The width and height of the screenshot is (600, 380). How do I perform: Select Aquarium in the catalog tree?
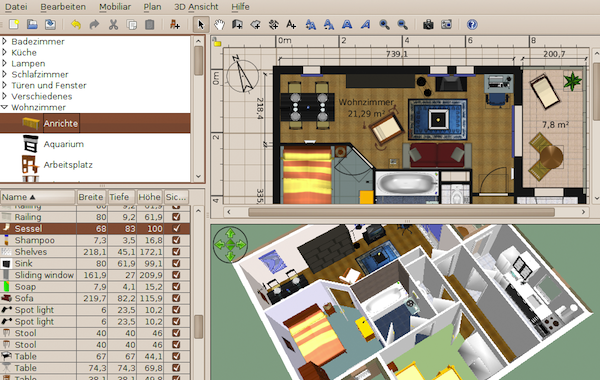tap(64, 144)
